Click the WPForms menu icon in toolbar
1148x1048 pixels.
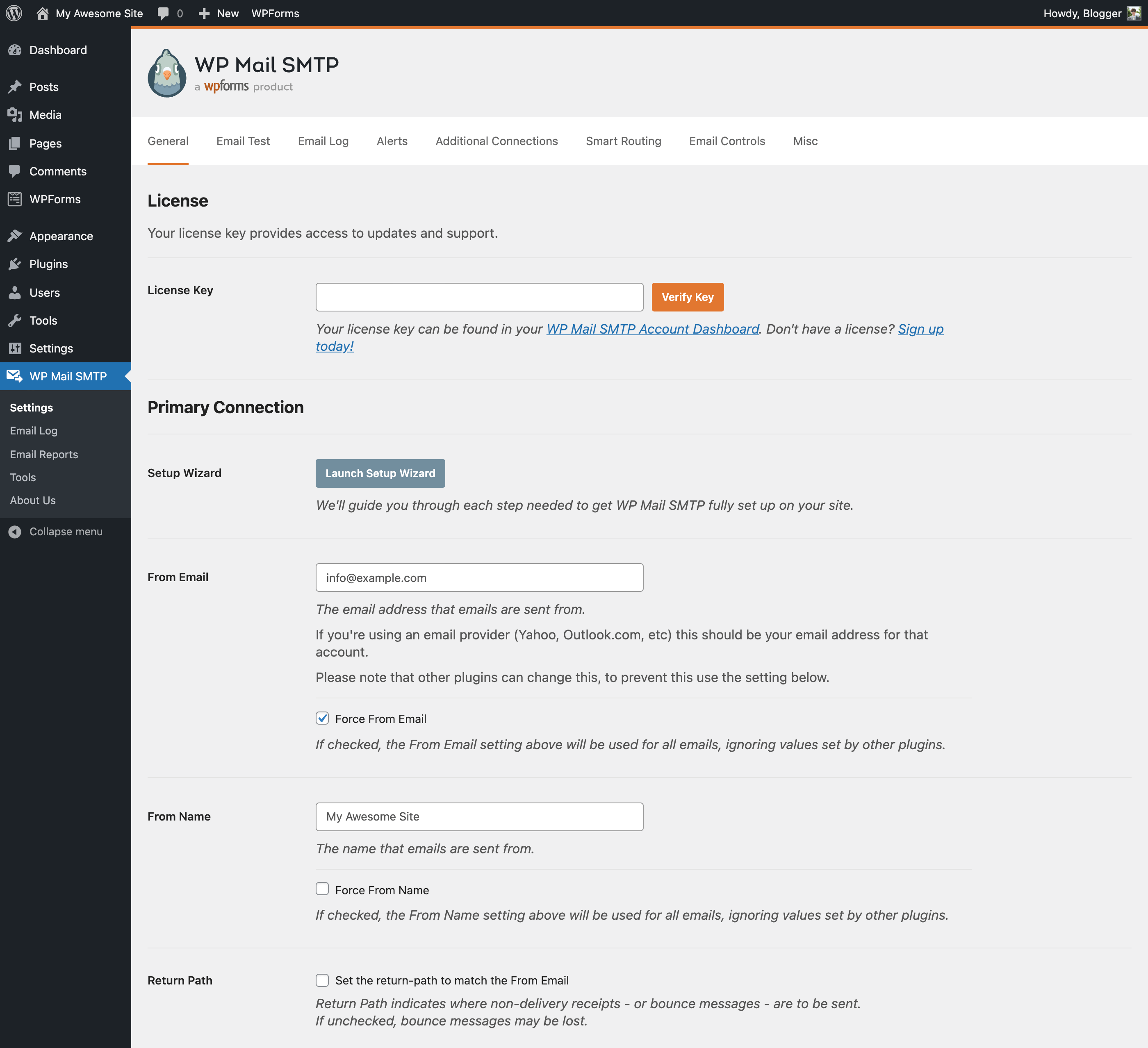click(x=276, y=13)
